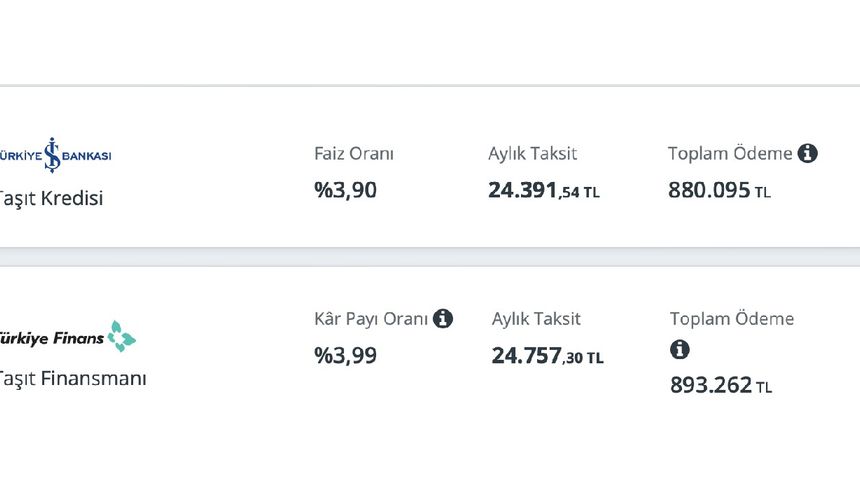This screenshot has height=504, width=860.
Task: Click the info icon beside İş Bankası Toplam Ödeme
Action: [x=808, y=154]
